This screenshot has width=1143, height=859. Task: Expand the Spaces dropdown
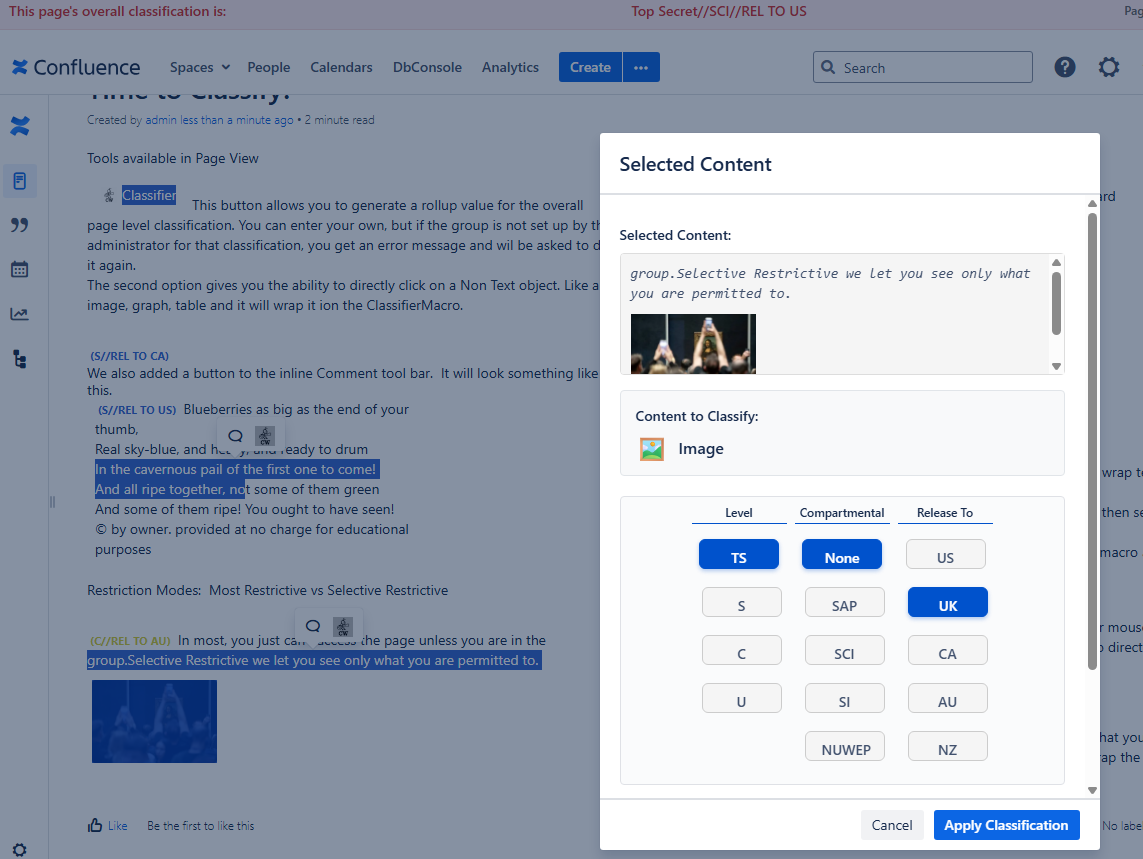[x=198, y=67]
